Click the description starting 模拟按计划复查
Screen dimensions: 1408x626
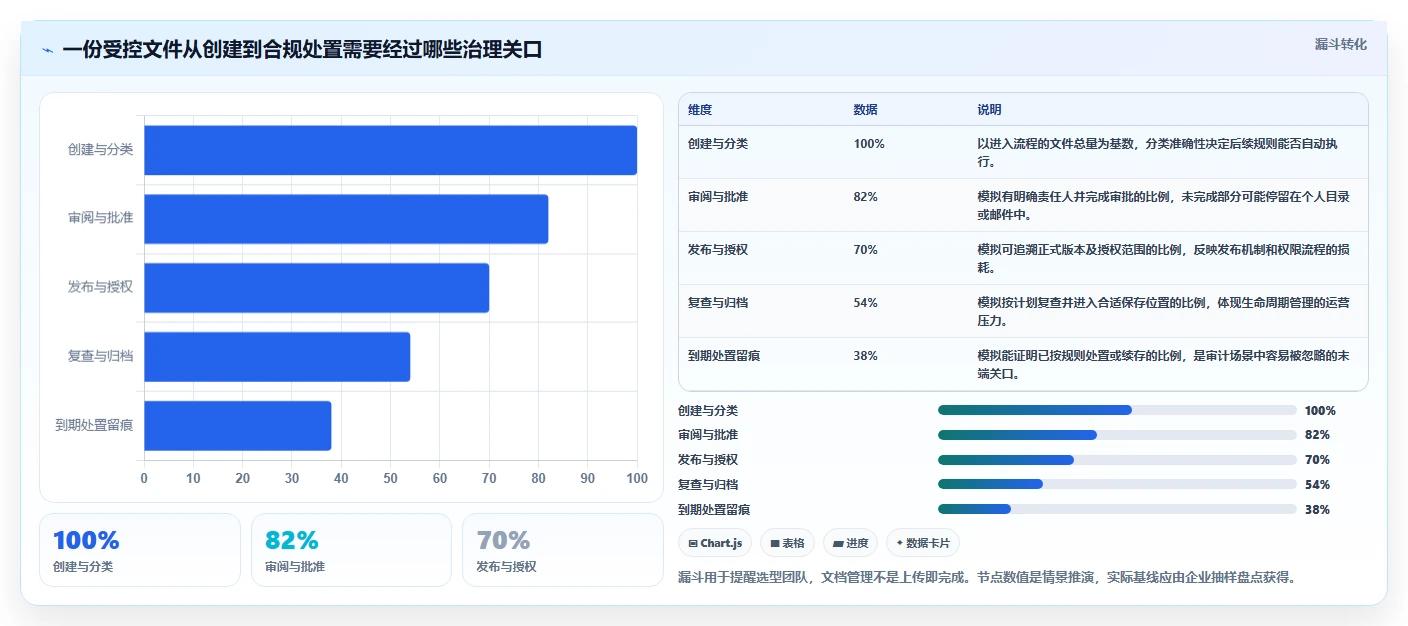click(1163, 311)
